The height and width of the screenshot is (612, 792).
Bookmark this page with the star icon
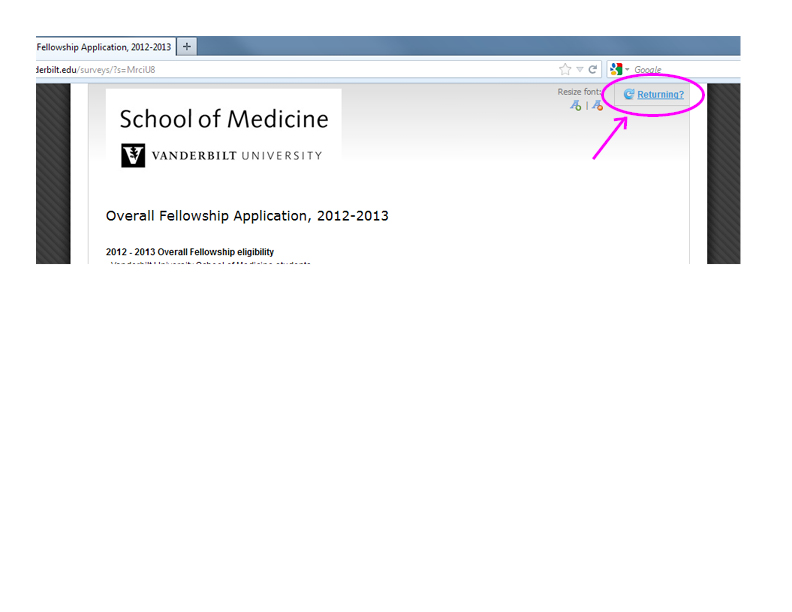click(x=565, y=69)
